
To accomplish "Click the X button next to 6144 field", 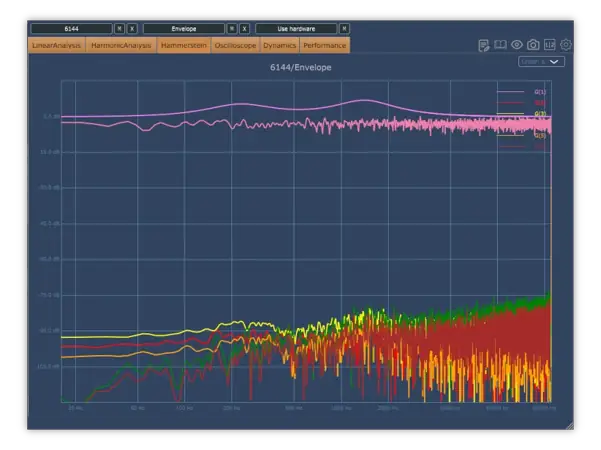I will (x=132, y=29).
